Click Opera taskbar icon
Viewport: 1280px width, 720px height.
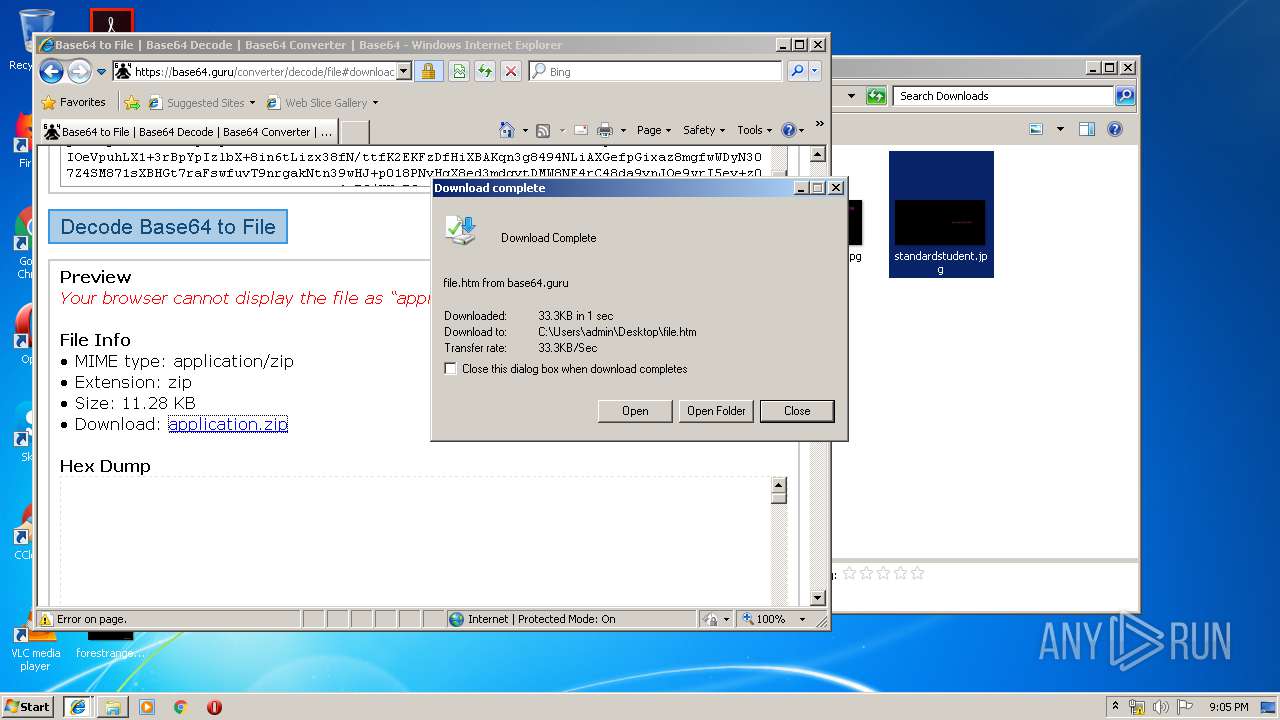coord(214,707)
